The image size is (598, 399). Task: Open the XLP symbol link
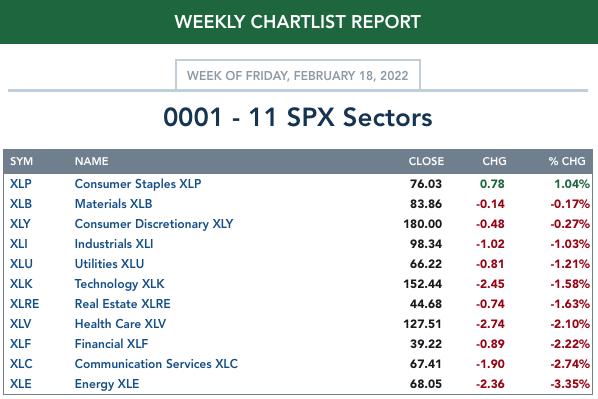pyautogui.click(x=21, y=184)
